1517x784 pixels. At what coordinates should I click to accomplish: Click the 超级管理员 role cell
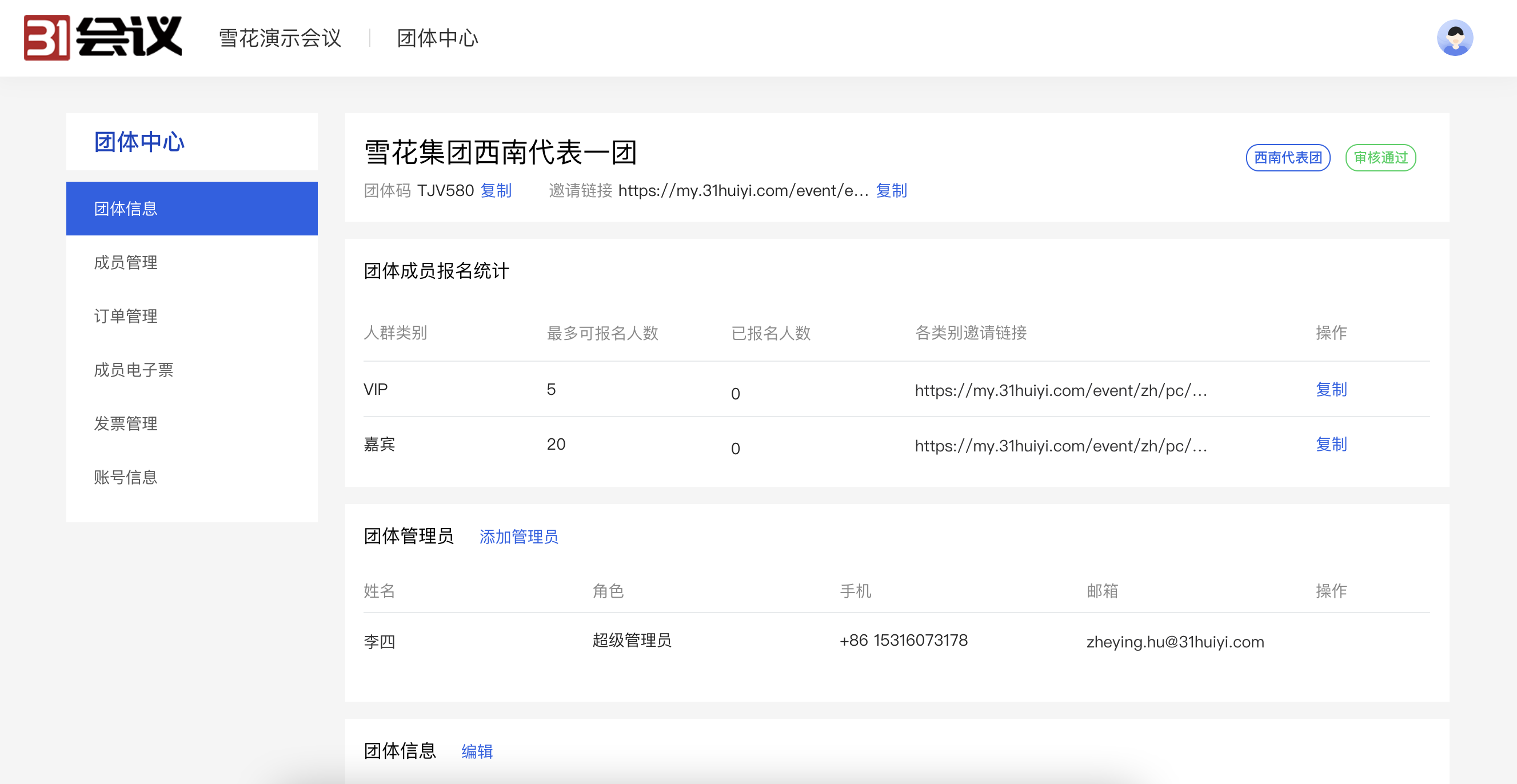coord(632,641)
